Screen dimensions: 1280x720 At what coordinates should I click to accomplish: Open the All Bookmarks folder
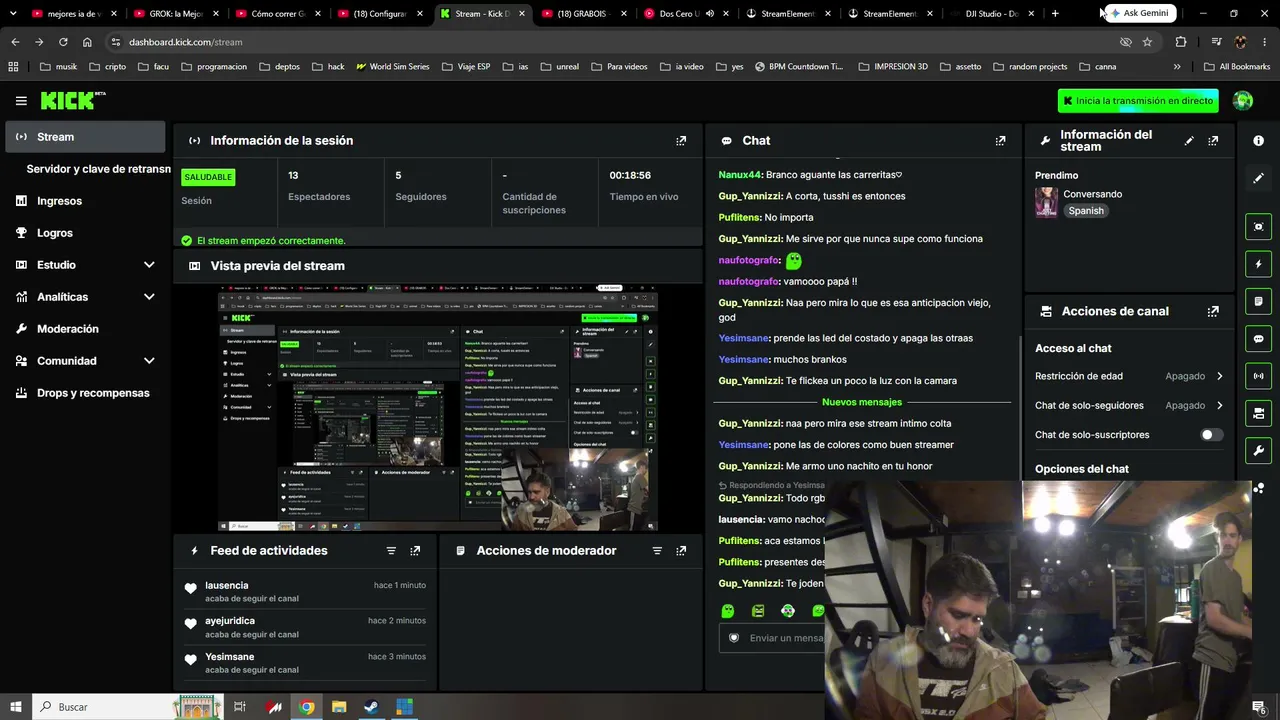pos(1237,67)
